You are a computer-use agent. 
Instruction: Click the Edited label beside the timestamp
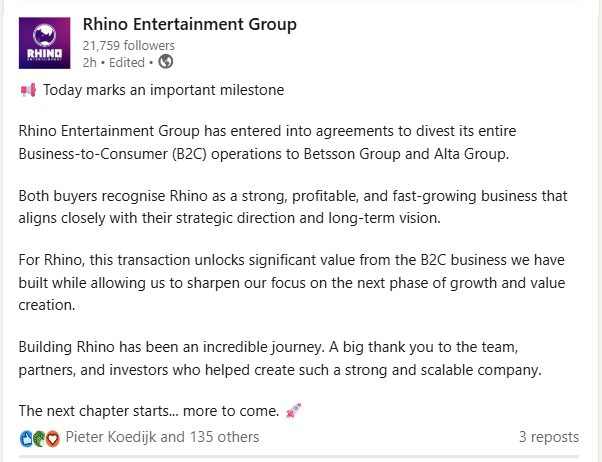(125, 61)
